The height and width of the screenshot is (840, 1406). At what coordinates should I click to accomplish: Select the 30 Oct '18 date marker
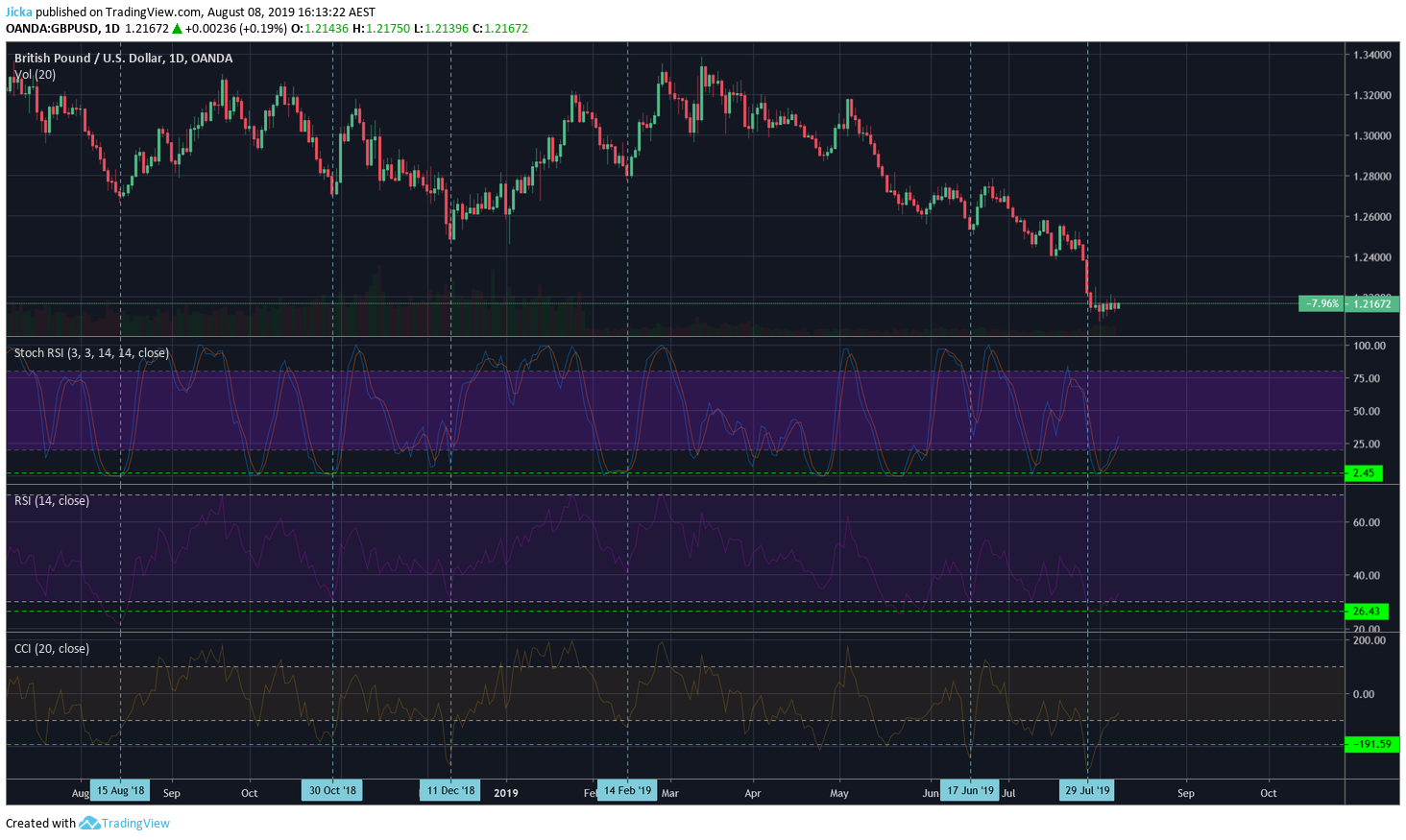point(332,791)
